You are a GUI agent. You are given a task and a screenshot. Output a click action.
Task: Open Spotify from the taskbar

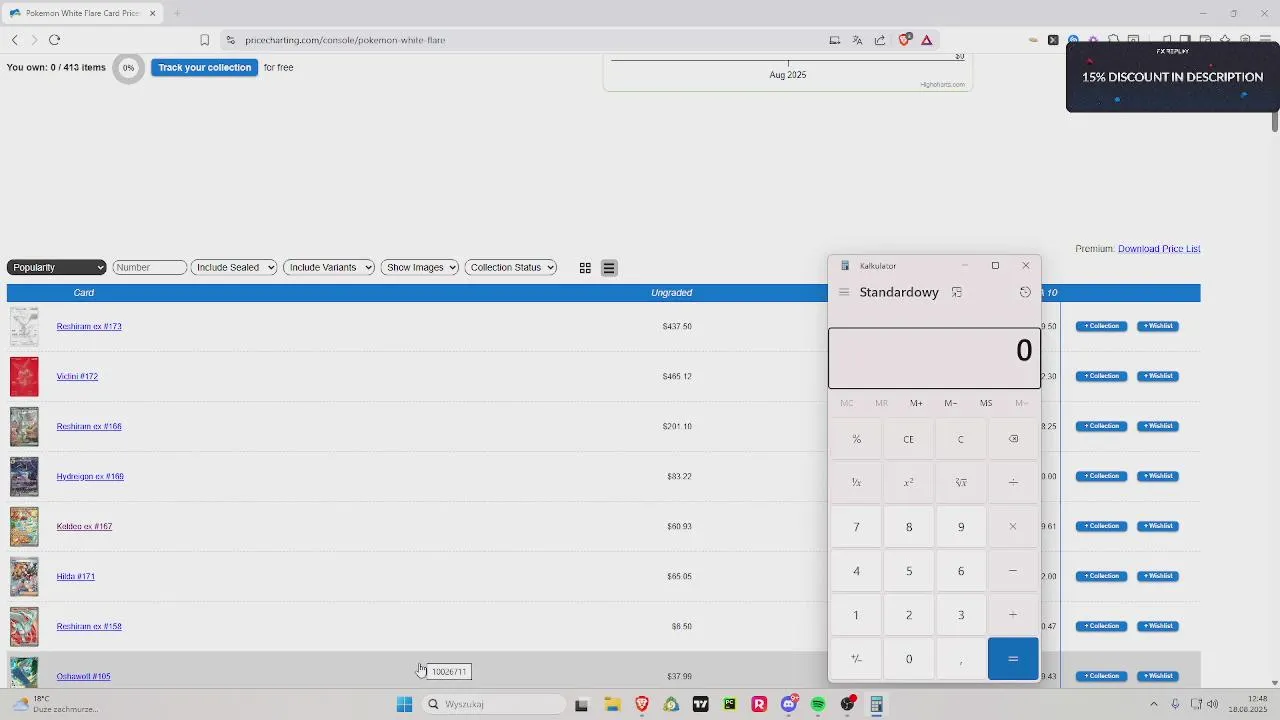(x=818, y=705)
